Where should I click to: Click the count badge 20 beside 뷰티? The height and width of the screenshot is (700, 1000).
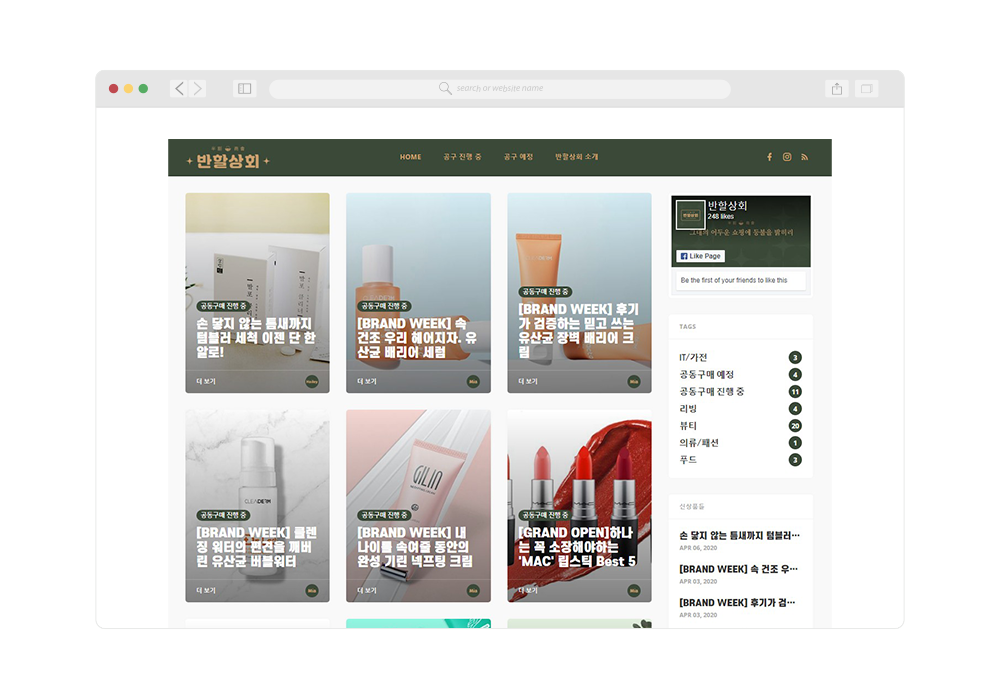(x=795, y=426)
